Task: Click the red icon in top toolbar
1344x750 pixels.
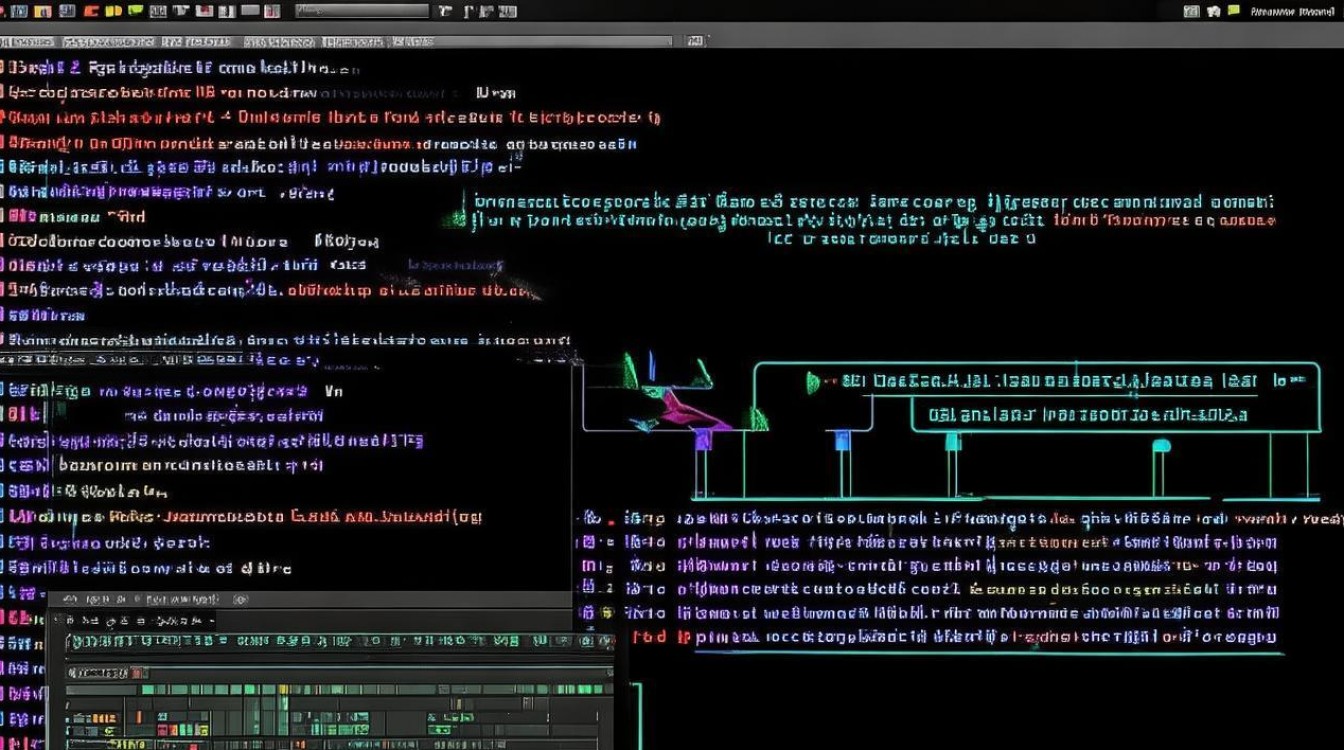Action: (91, 11)
